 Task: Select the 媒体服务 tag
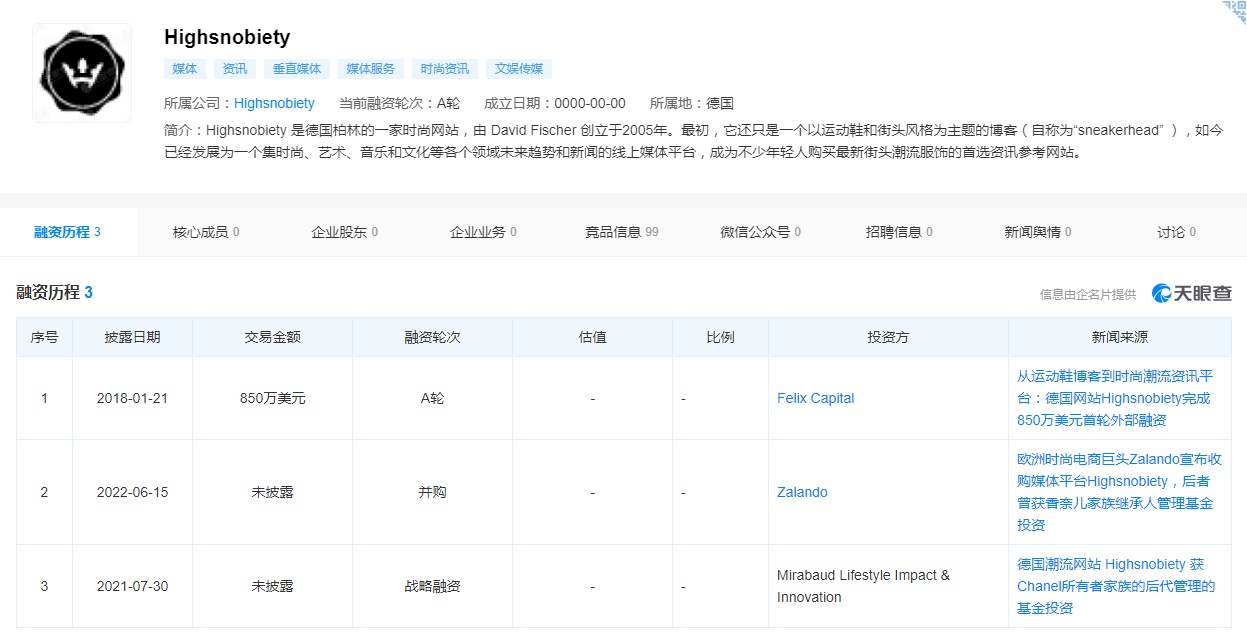[371, 69]
